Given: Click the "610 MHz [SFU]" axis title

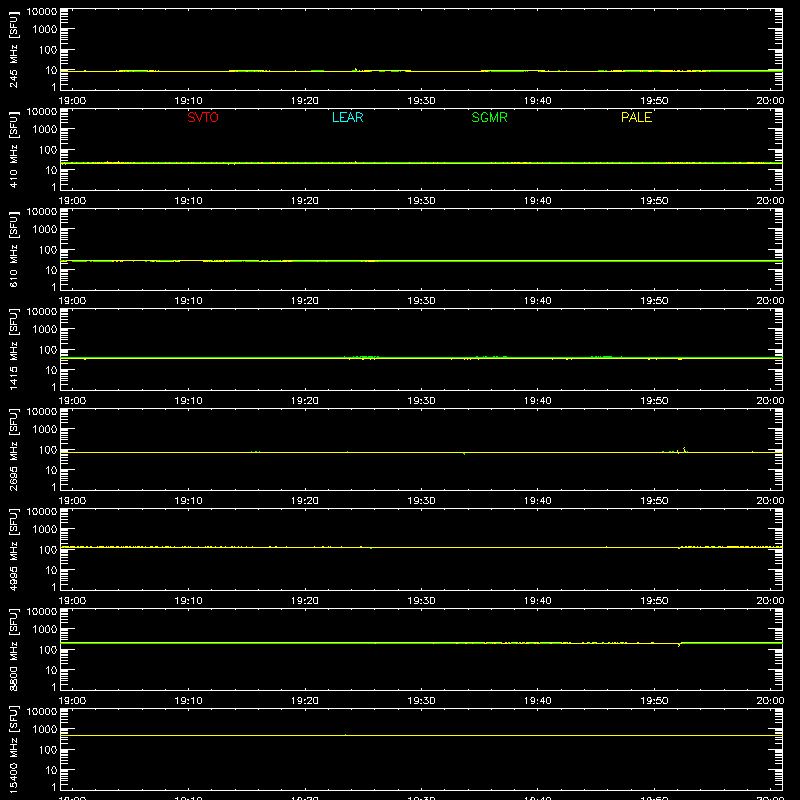Looking at the screenshot, I should [13, 249].
